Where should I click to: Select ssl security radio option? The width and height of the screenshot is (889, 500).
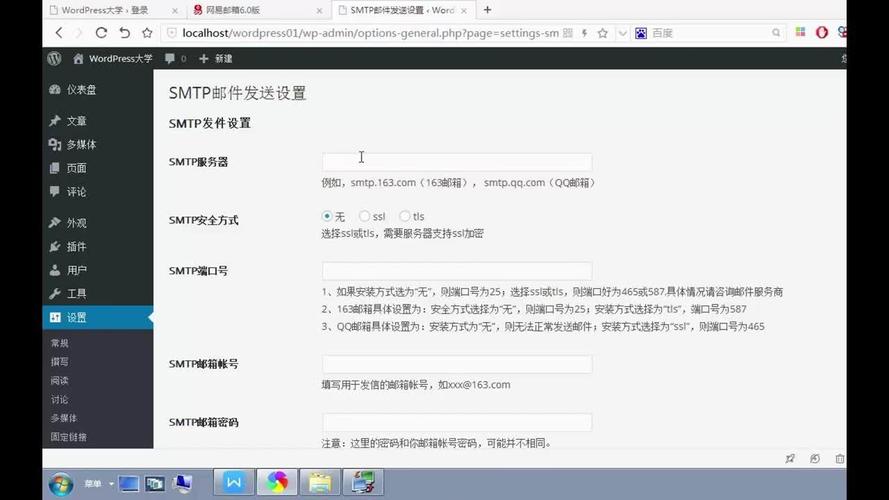pyautogui.click(x=365, y=216)
